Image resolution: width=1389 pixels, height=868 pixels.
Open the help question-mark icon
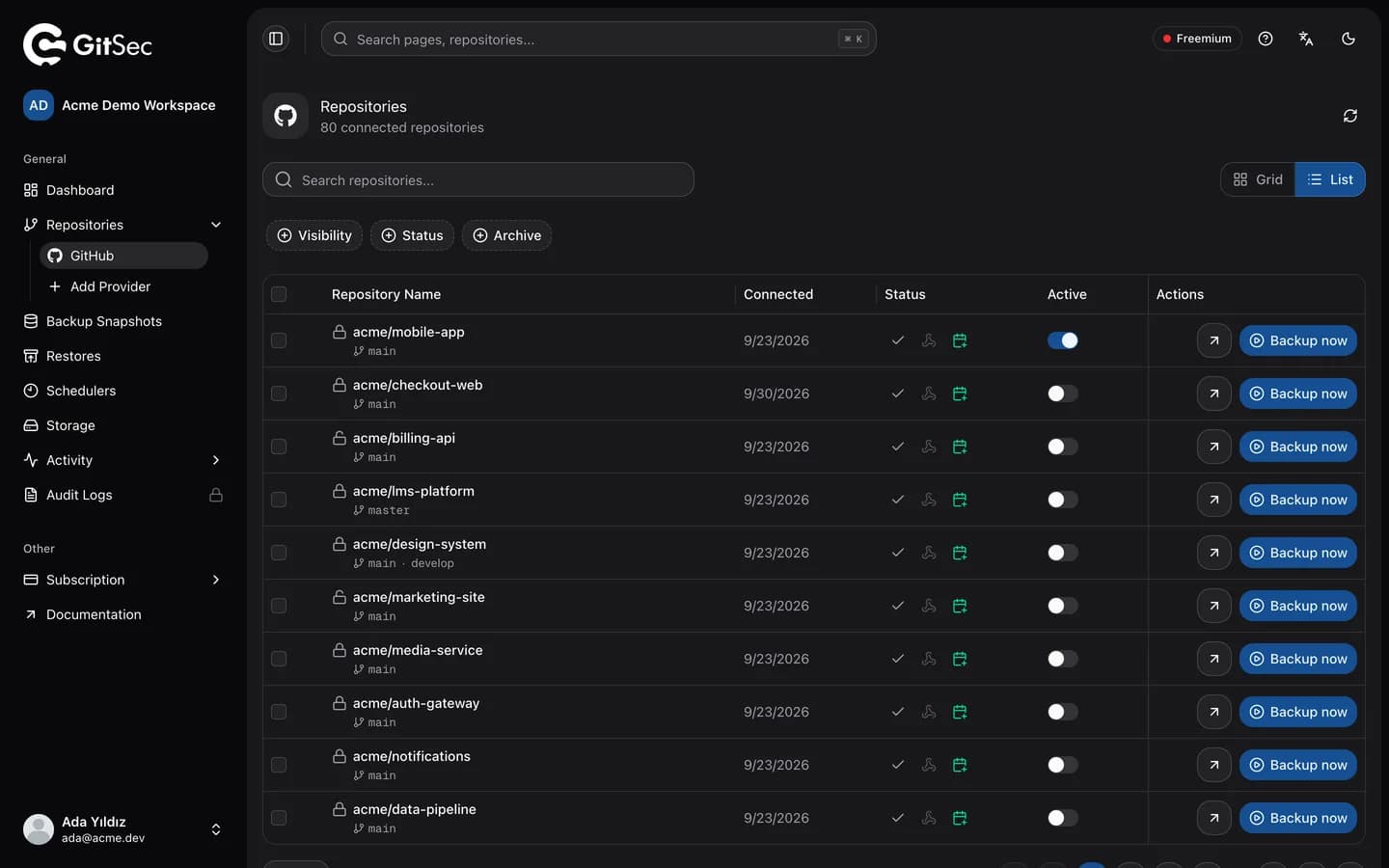pyautogui.click(x=1266, y=39)
